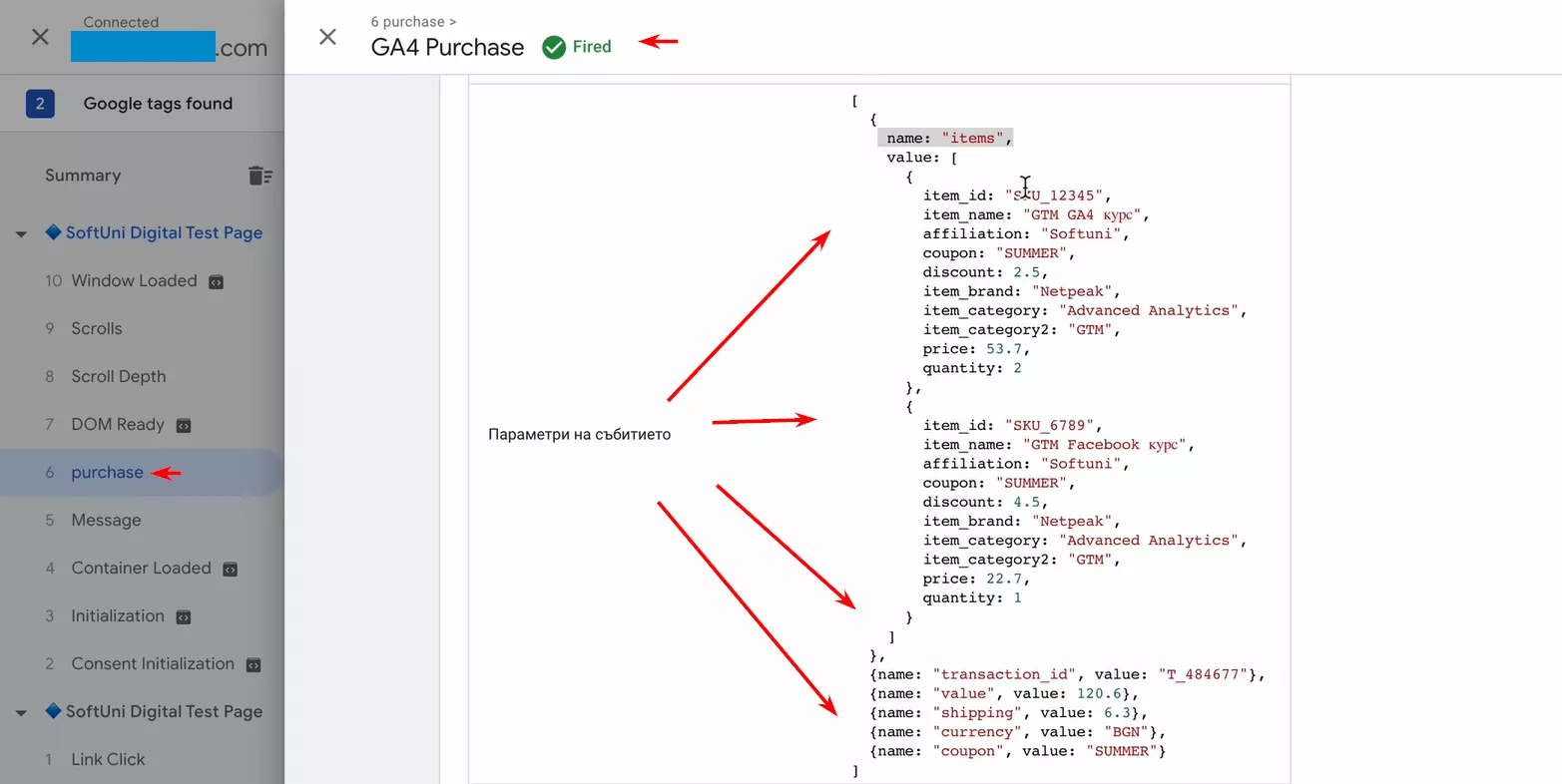This screenshot has width=1562, height=784.
Task: Open the Summary view
Action: coord(83,176)
